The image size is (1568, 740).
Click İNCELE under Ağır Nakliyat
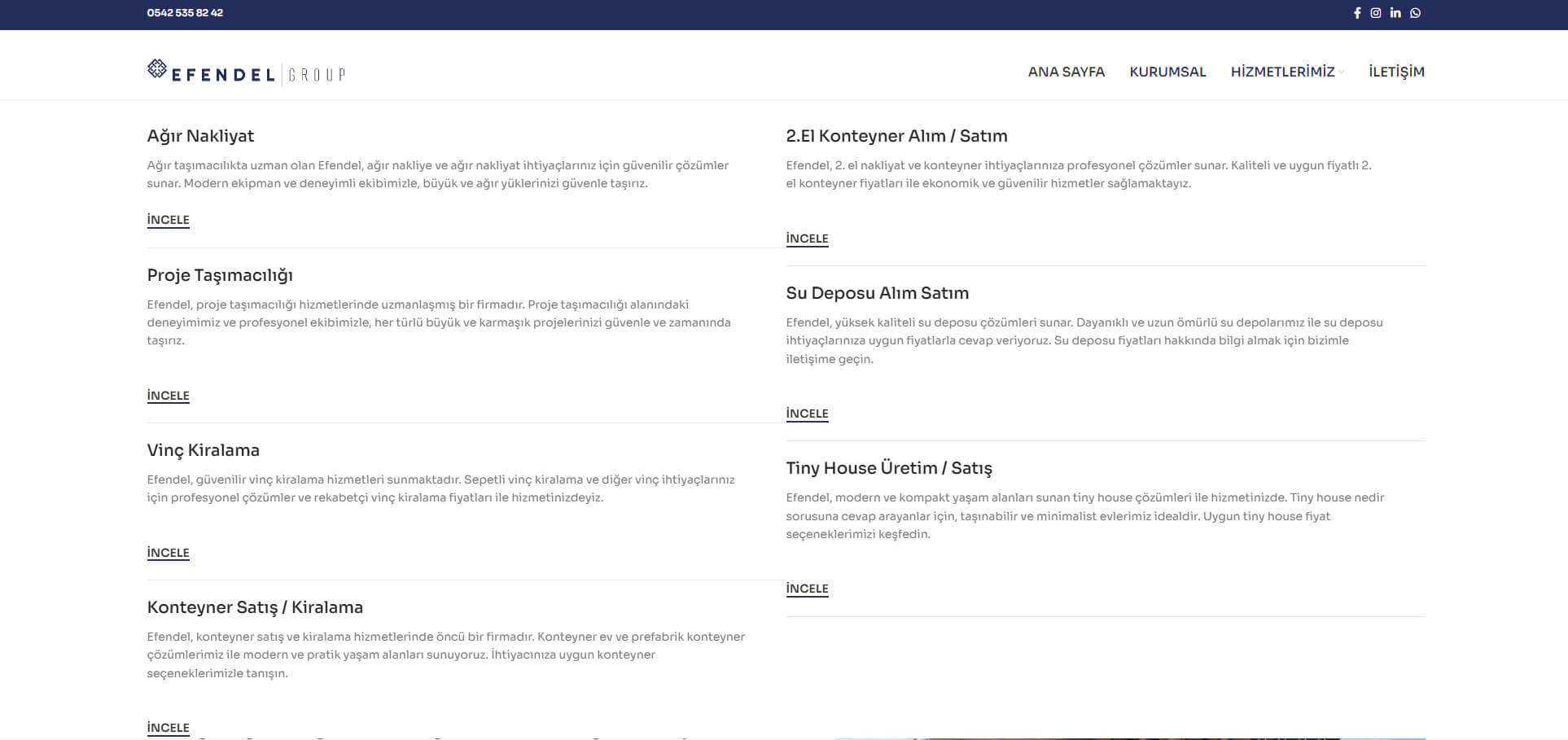(x=168, y=220)
